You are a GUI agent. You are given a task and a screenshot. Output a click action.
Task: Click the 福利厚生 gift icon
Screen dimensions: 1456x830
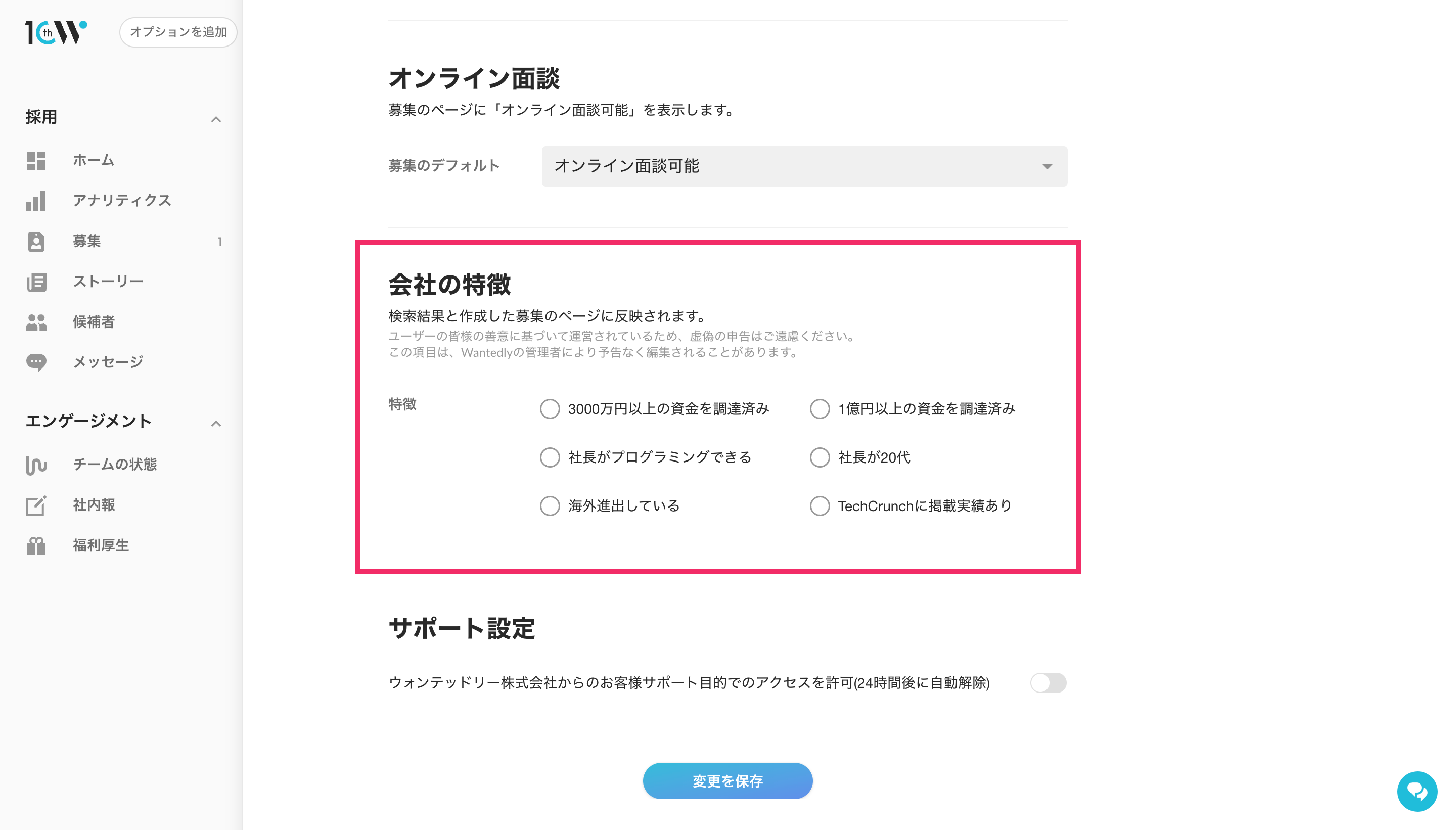[36, 546]
